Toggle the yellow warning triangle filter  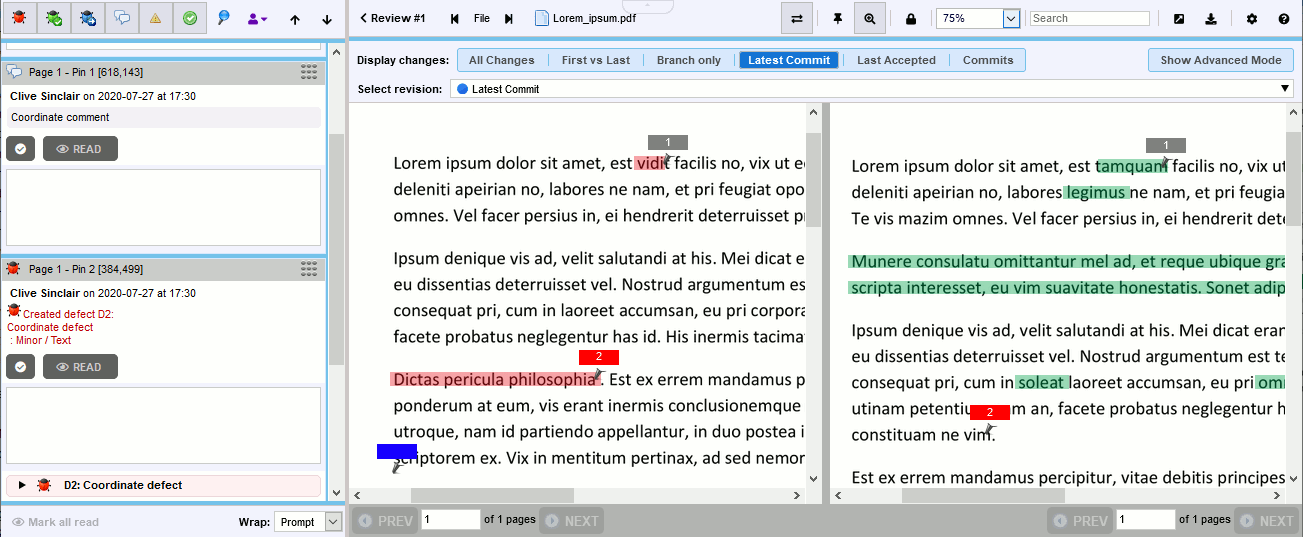(x=155, y=18)
